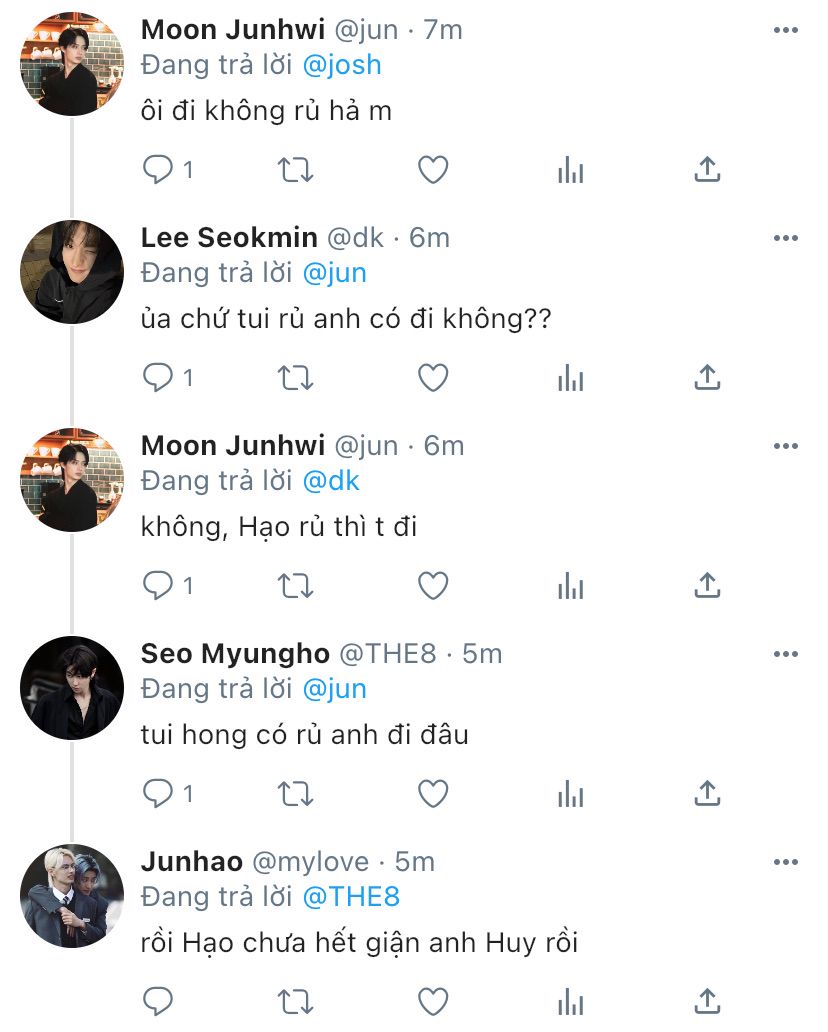This screenshot has width=828, height=1032.
Task: Retweet Lee Seokmin's reply to @jun
Action: click(295, 378)
